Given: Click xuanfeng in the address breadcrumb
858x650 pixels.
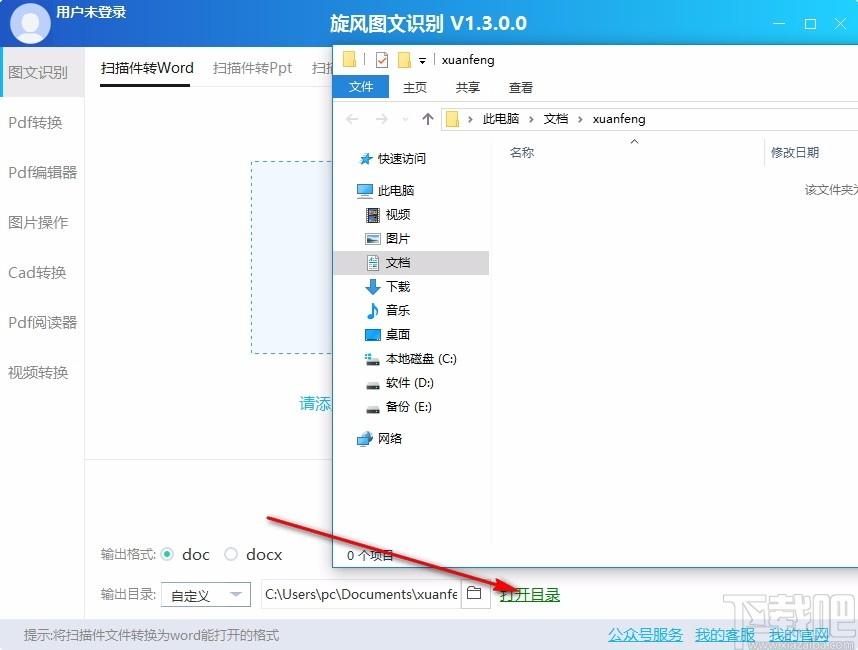Looking at the screenshot, I should click(x=619, y=119).
